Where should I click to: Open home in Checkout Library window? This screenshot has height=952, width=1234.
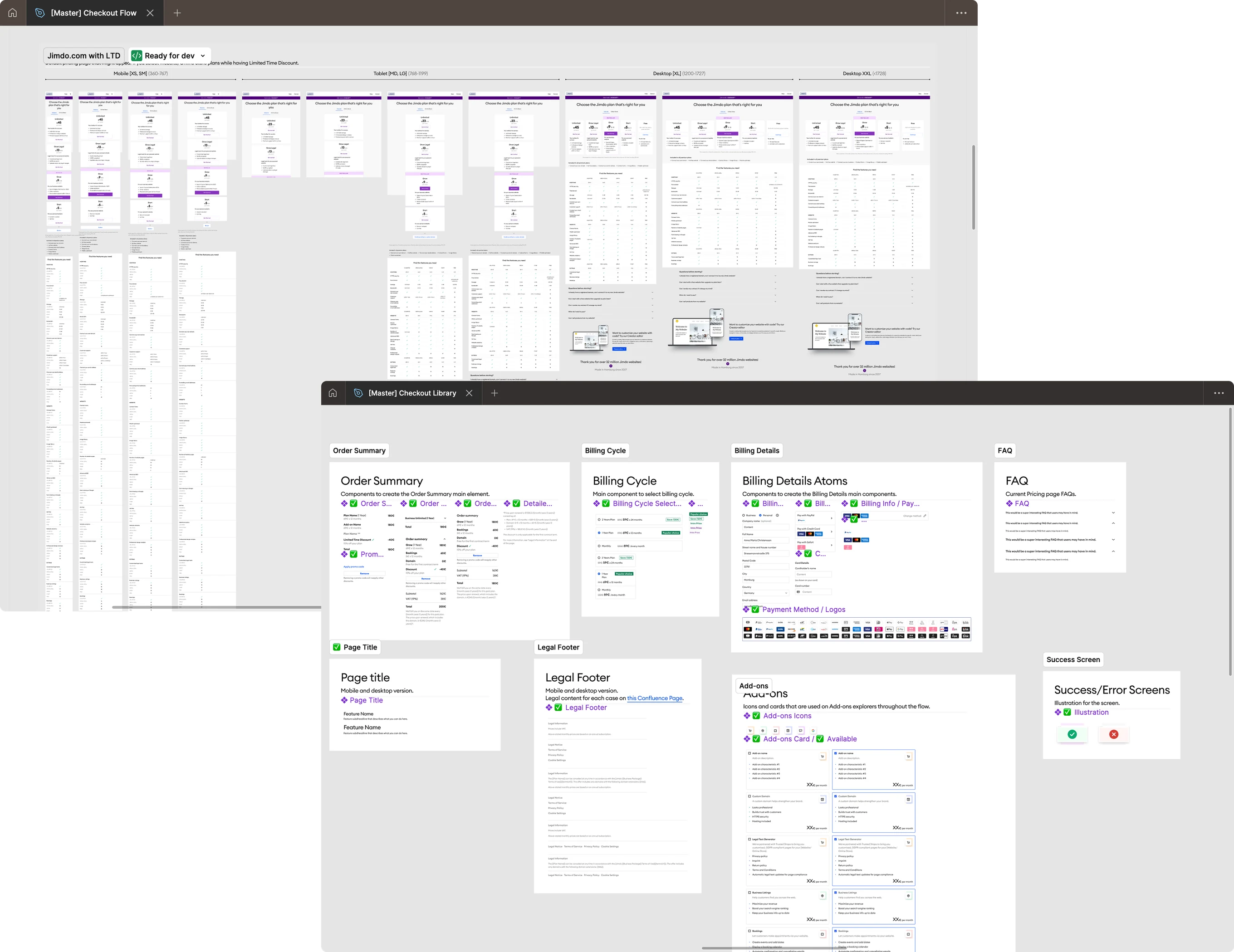(333, 393)
